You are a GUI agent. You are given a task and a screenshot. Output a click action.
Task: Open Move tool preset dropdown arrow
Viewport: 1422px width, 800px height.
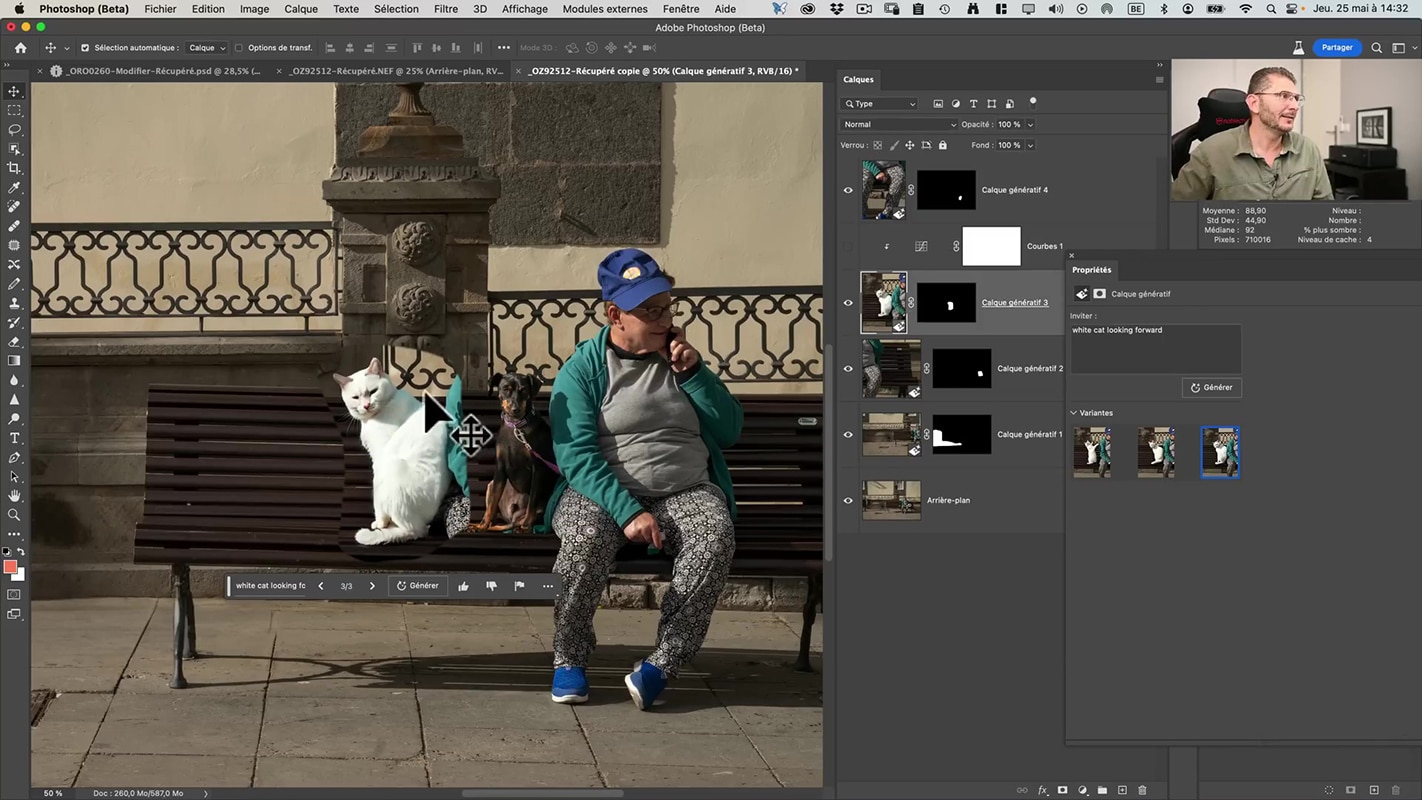tap(67, 48)
